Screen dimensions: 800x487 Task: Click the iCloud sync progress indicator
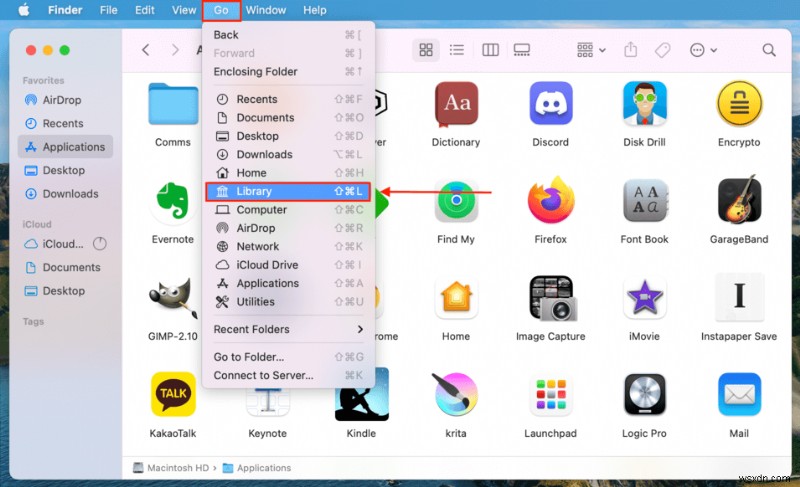pos(100,244)
